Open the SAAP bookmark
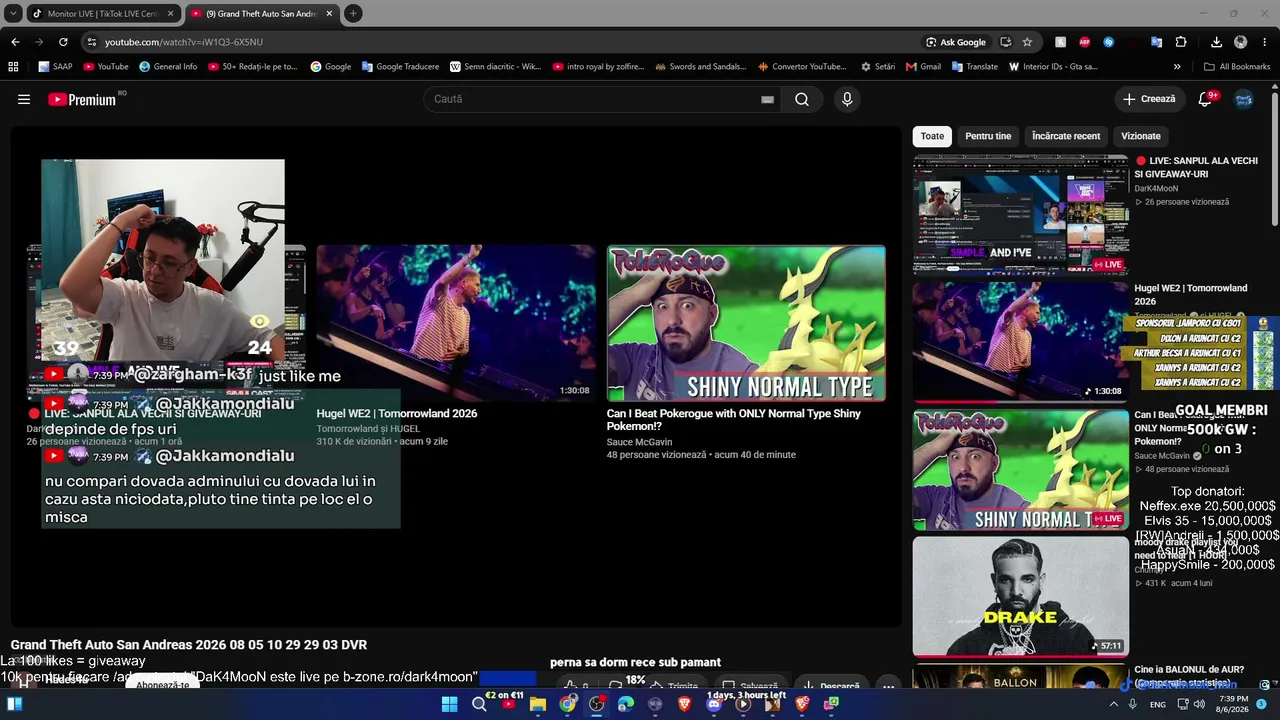The width and height of the screenshot is (1280, 720). tap(55, 67)
